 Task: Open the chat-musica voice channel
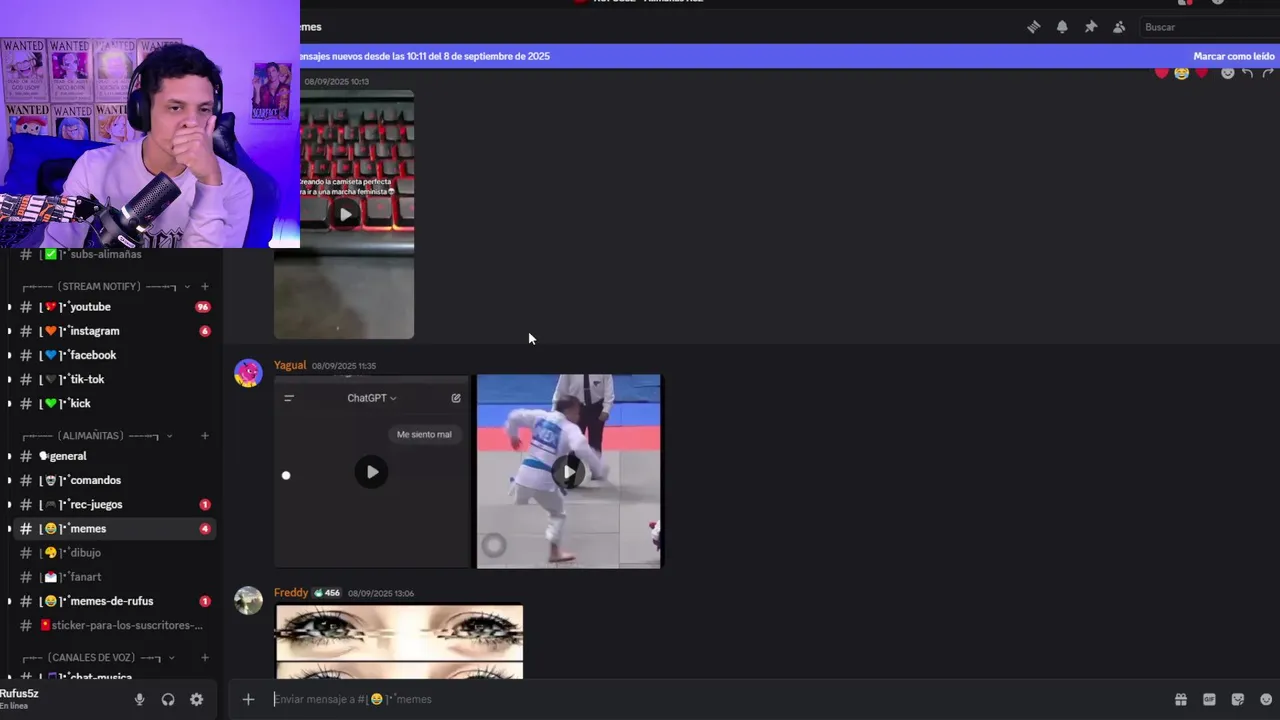coord(100,677)
